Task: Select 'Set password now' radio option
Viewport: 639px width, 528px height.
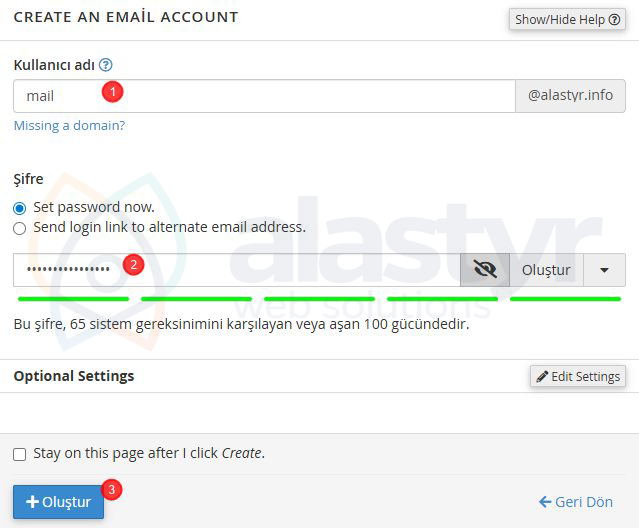Action: [20, 208]
